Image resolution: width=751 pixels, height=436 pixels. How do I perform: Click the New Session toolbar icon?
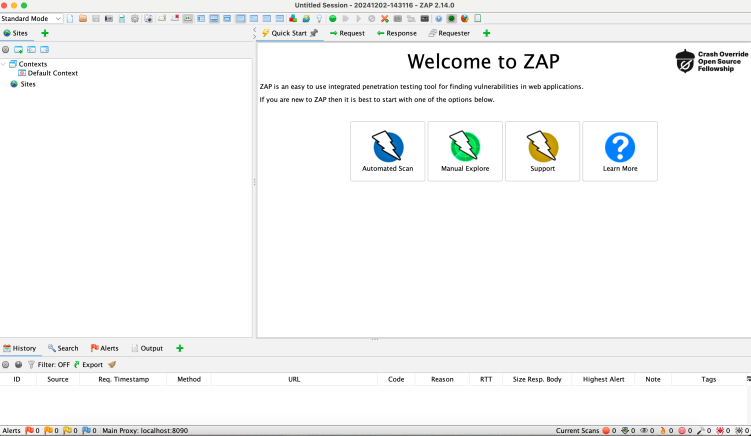70,19
